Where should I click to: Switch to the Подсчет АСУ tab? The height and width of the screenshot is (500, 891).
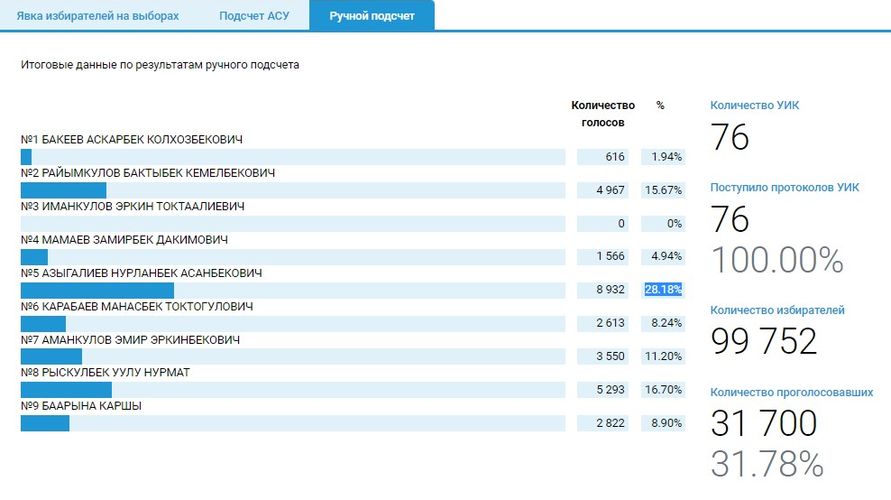pos(253,16)
